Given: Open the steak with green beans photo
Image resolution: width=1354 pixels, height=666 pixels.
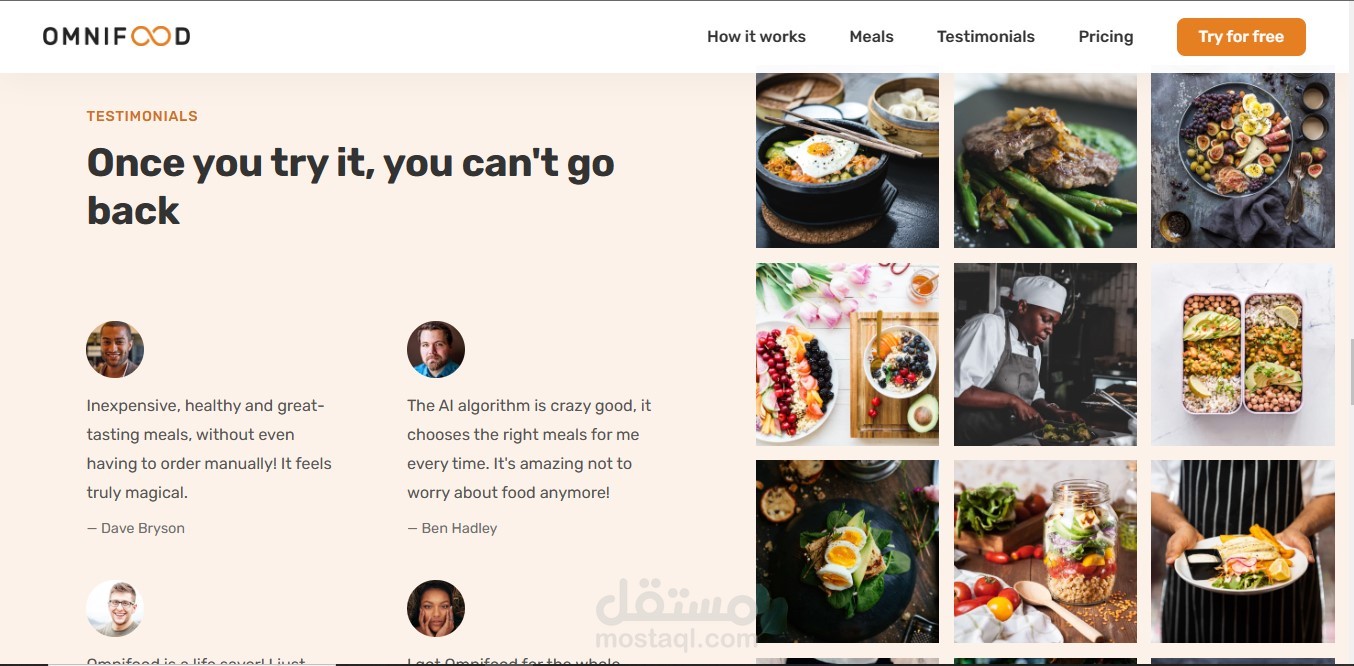Looking at the screenshot, I should coord(1045,160).
